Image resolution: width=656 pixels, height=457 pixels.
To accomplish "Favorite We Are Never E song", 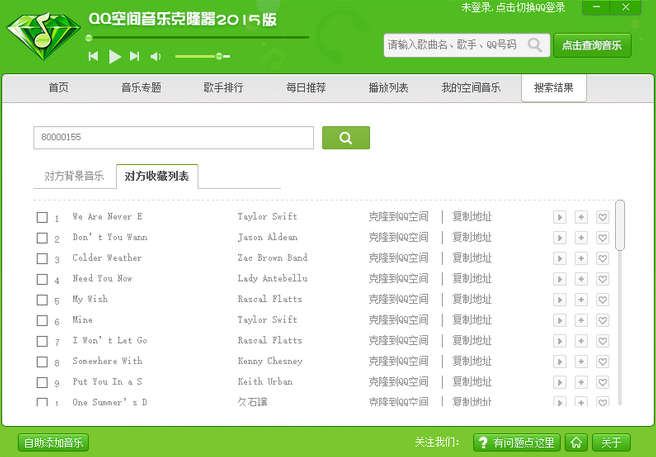I will coord(602,217).
